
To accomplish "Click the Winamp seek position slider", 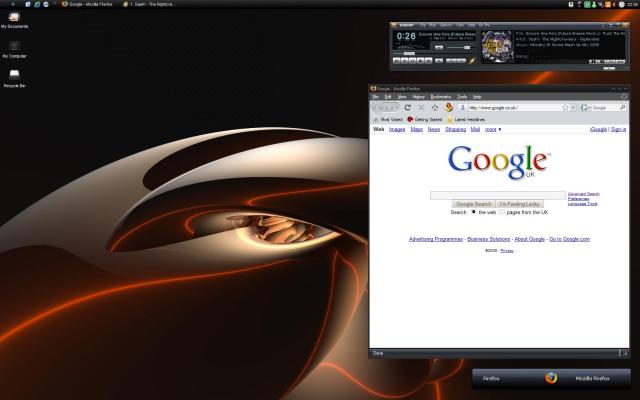I will 432,51.
